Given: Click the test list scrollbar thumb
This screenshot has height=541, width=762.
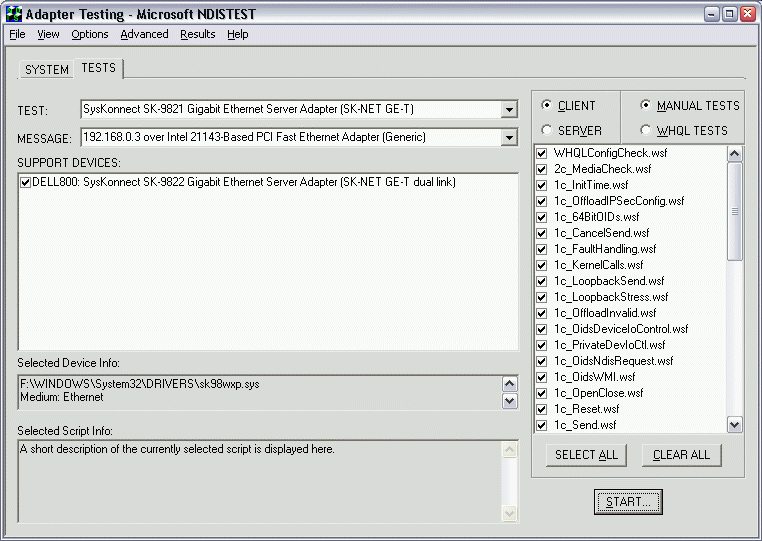Looking at the screenshot, I should tap(734, 211).
